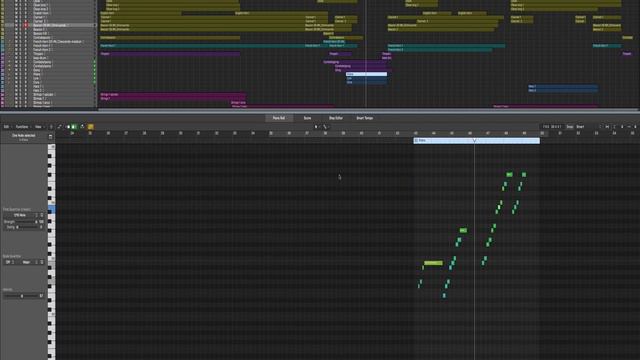Select the long magenta Strings region in arrangement
This screenshot has height=360, width=640.
click(x=173, y=95)
